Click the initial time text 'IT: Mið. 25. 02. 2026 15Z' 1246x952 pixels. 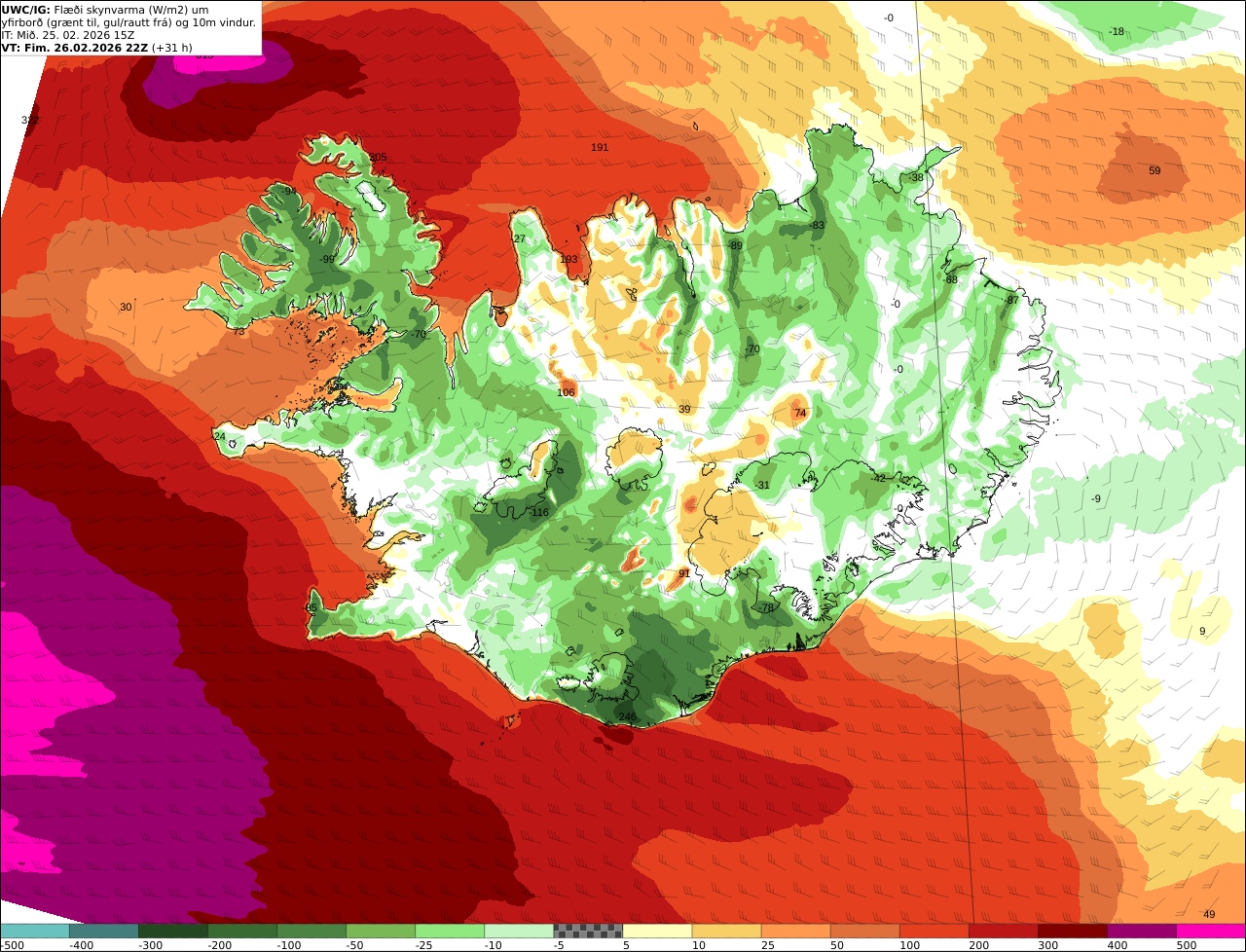coord(68,34)
